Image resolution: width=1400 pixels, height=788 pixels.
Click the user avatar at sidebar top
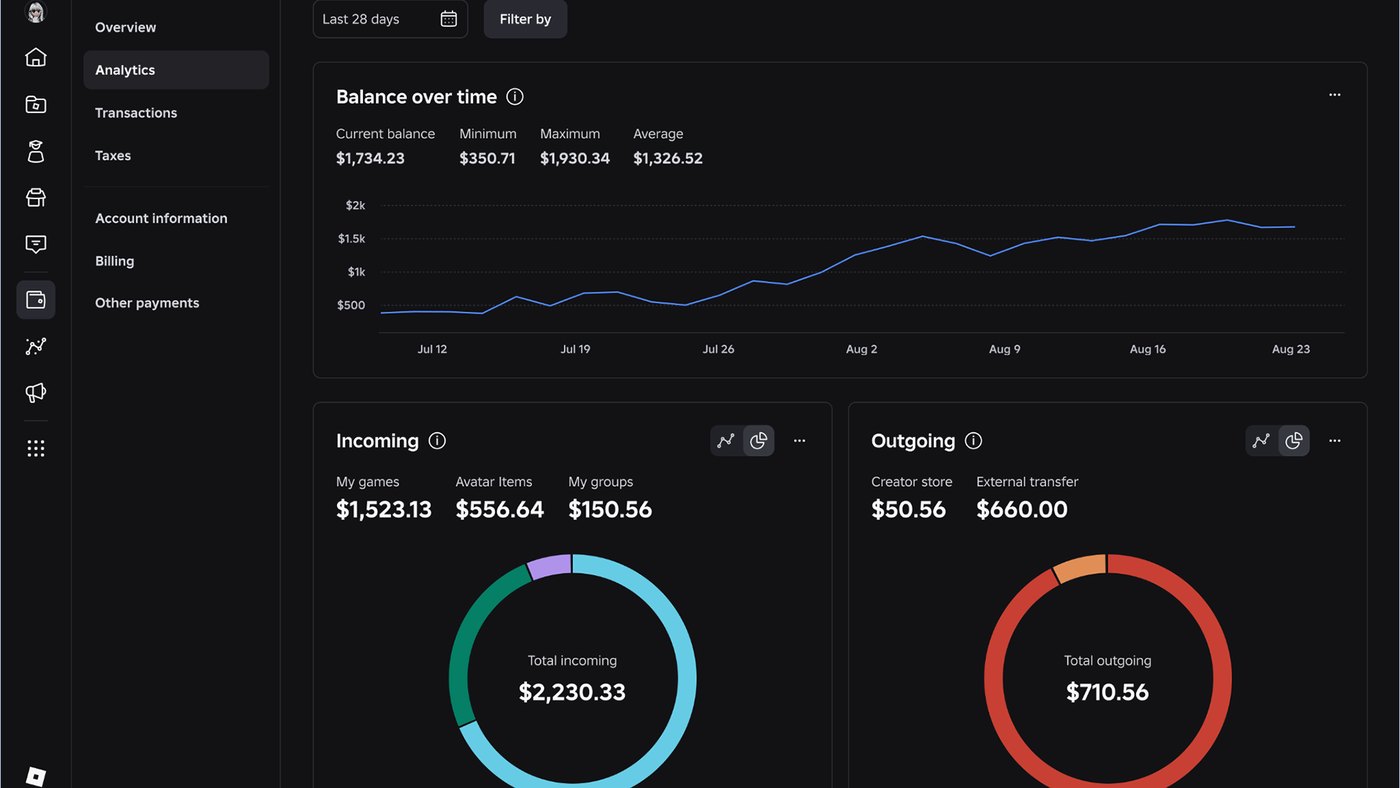pyautogui.click(x=36, y=12)
